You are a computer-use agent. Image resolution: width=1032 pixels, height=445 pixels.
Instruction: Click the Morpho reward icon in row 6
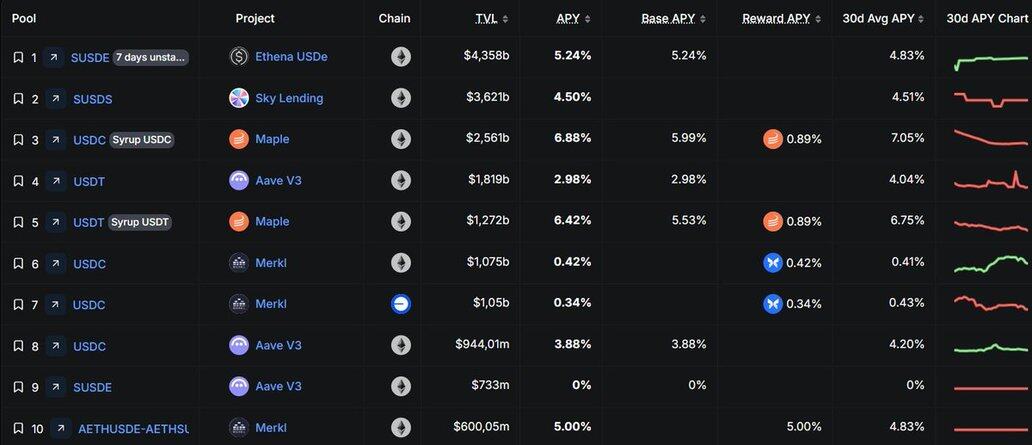point(772,263)
